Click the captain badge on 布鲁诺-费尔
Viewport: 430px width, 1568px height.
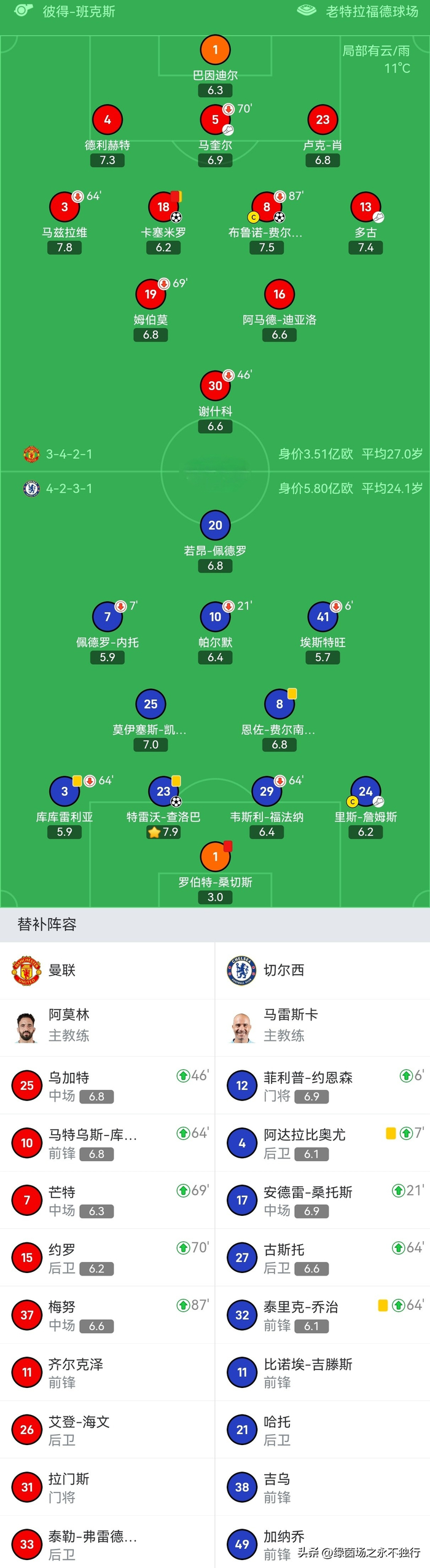point(254,217)
